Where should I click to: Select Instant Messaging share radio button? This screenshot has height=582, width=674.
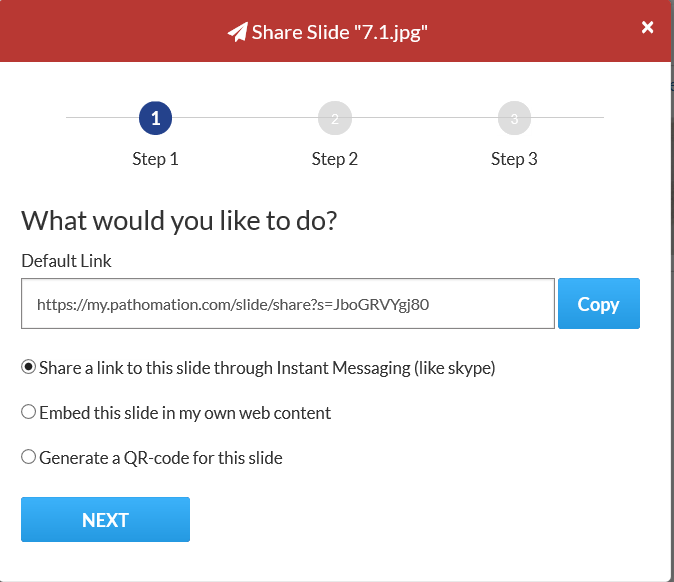click(x=29, y=367)
